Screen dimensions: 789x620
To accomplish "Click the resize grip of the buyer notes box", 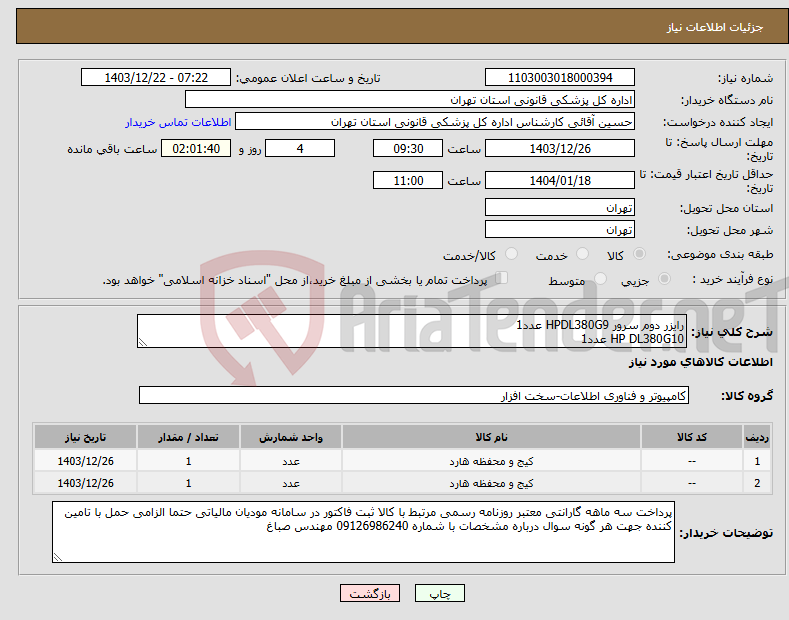I will [x=58, y=557].
